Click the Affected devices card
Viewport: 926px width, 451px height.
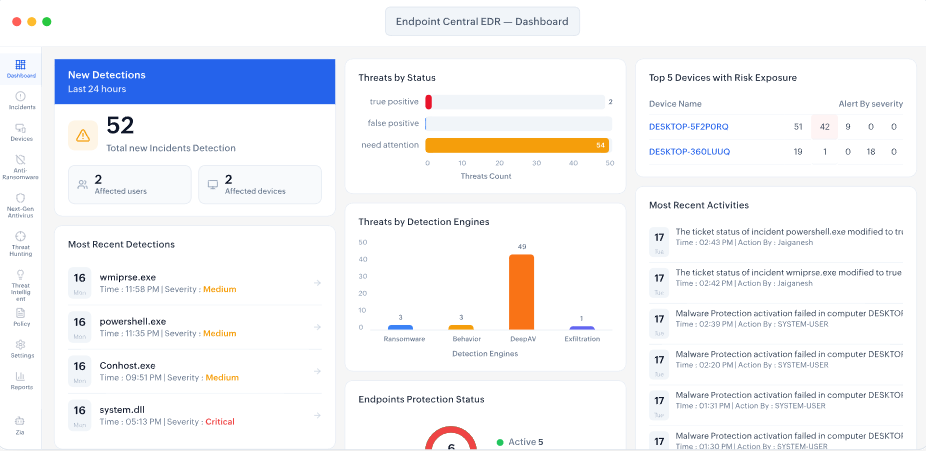click(260, 184)
